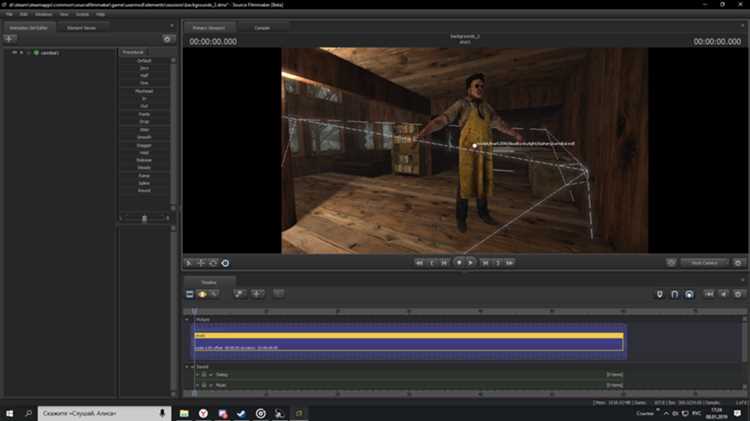This screenshot has height=421, width=750.
Task: Click camera toggle icon left of Work Camera
Action: pos(672,263)
